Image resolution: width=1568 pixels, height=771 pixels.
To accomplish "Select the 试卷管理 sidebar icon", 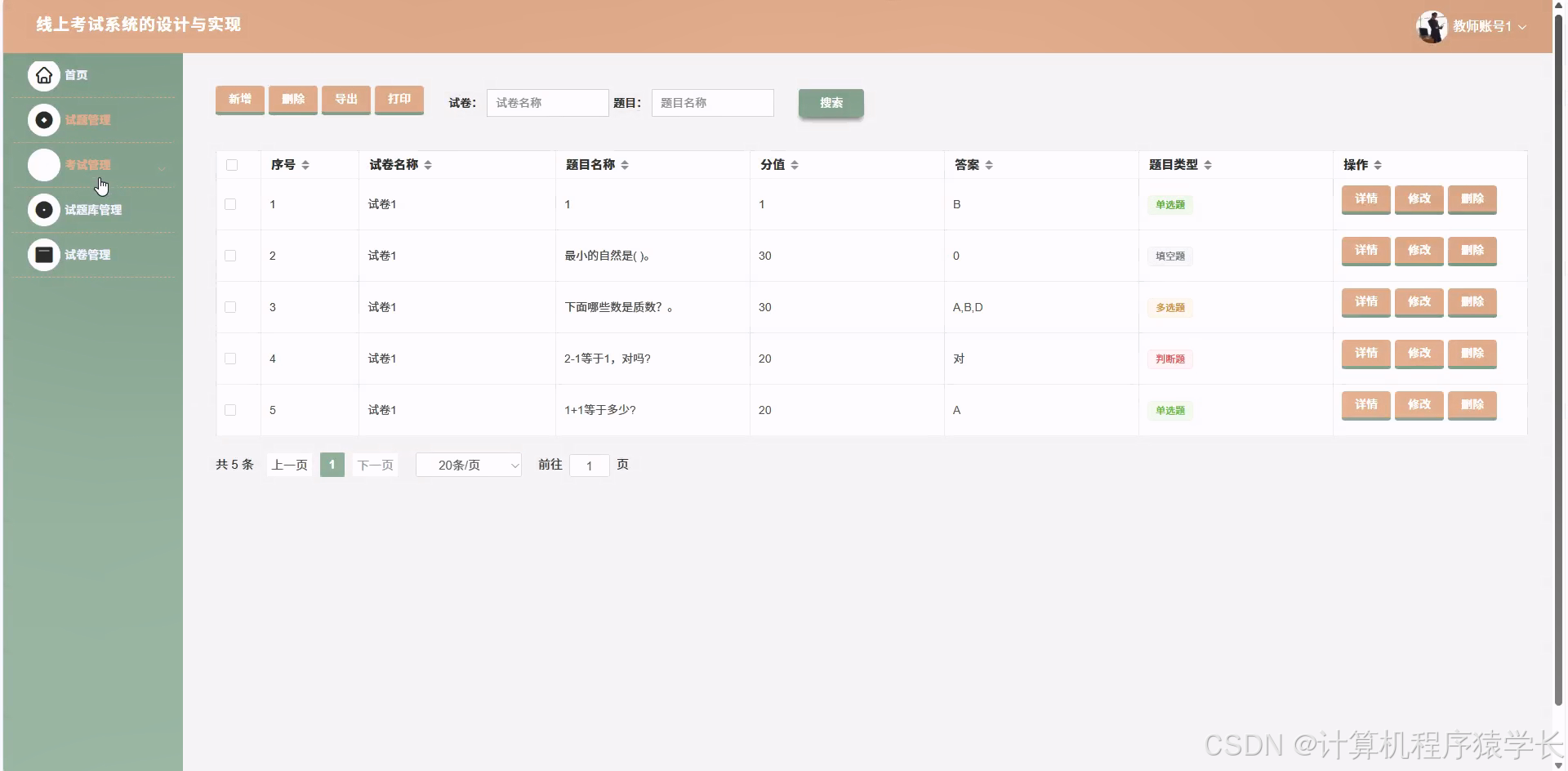I will [x=43, y=254].
